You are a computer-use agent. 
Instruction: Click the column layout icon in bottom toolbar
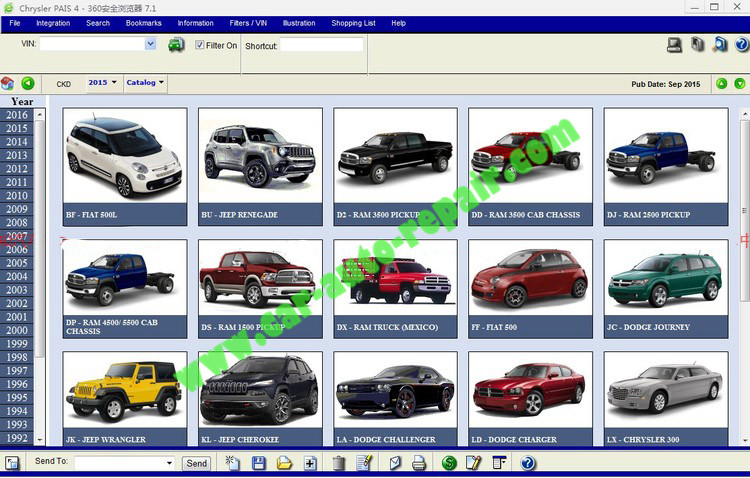point(498,463)
